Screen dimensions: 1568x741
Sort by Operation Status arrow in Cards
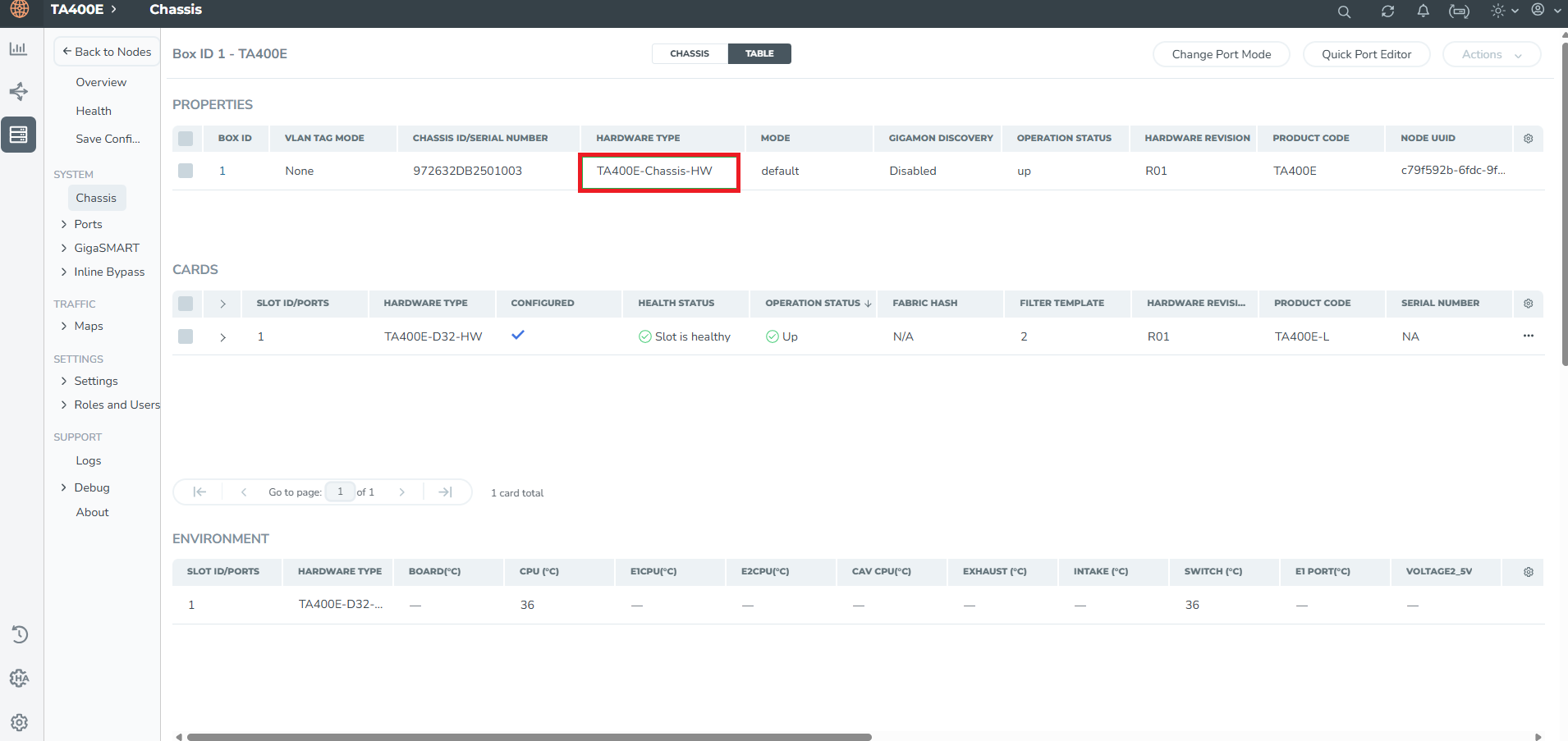[868, 304]
